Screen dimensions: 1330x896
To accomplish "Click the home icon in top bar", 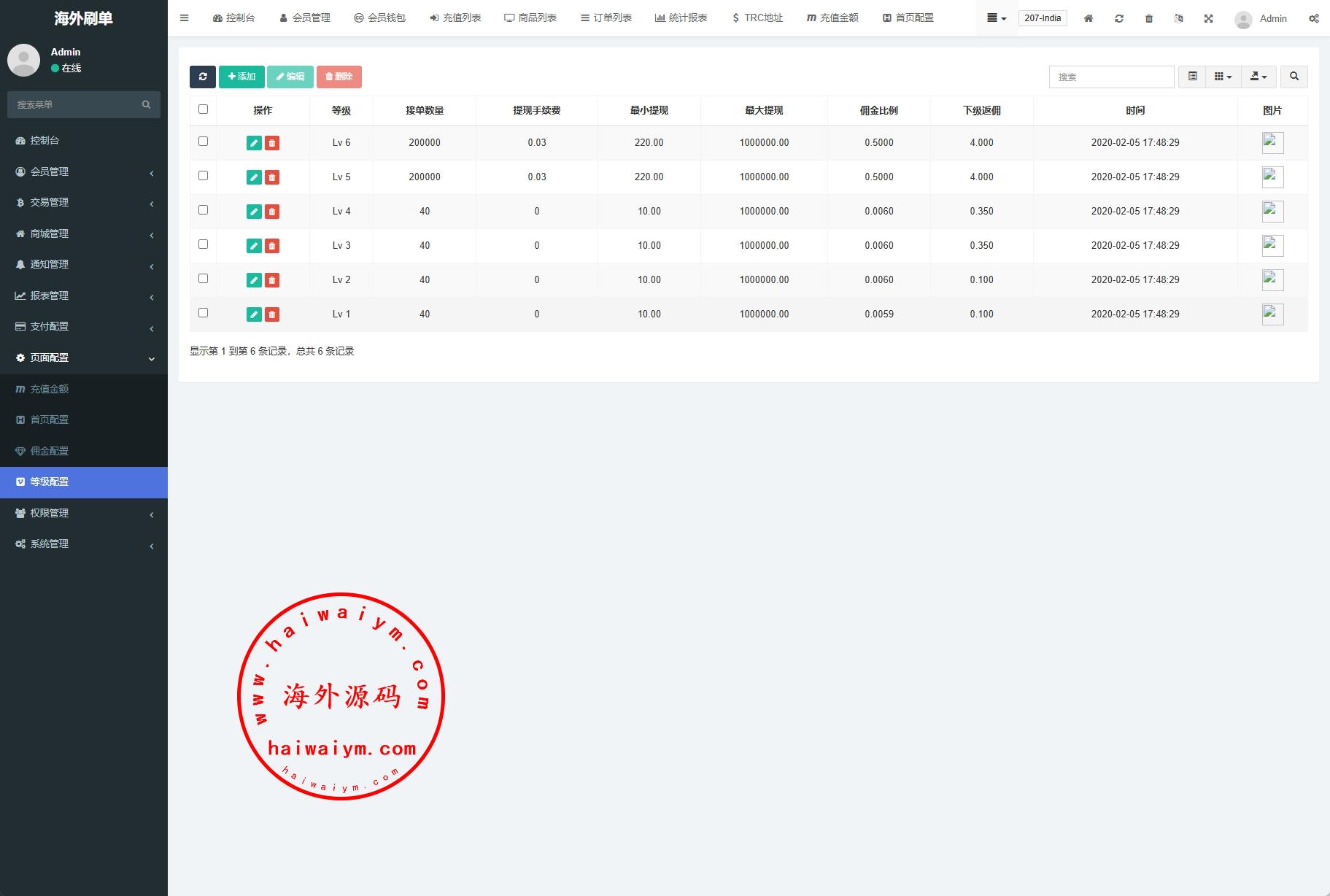I will pyautogui.click(x=1088, y=18).
